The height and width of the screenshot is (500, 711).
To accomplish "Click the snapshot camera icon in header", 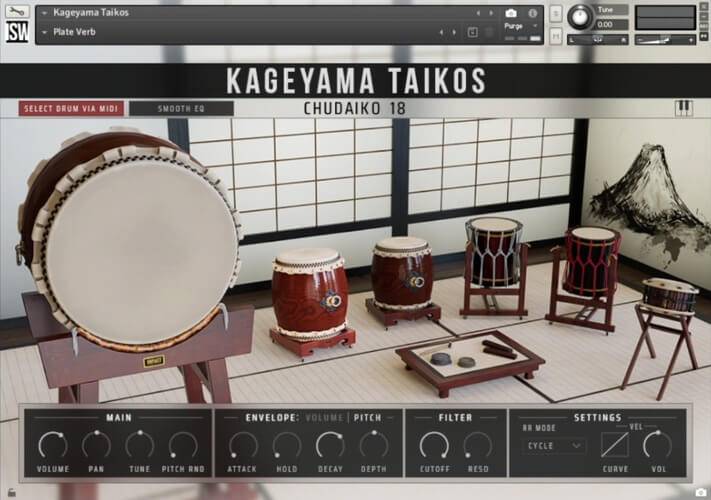I will click(x=511, y=13).
